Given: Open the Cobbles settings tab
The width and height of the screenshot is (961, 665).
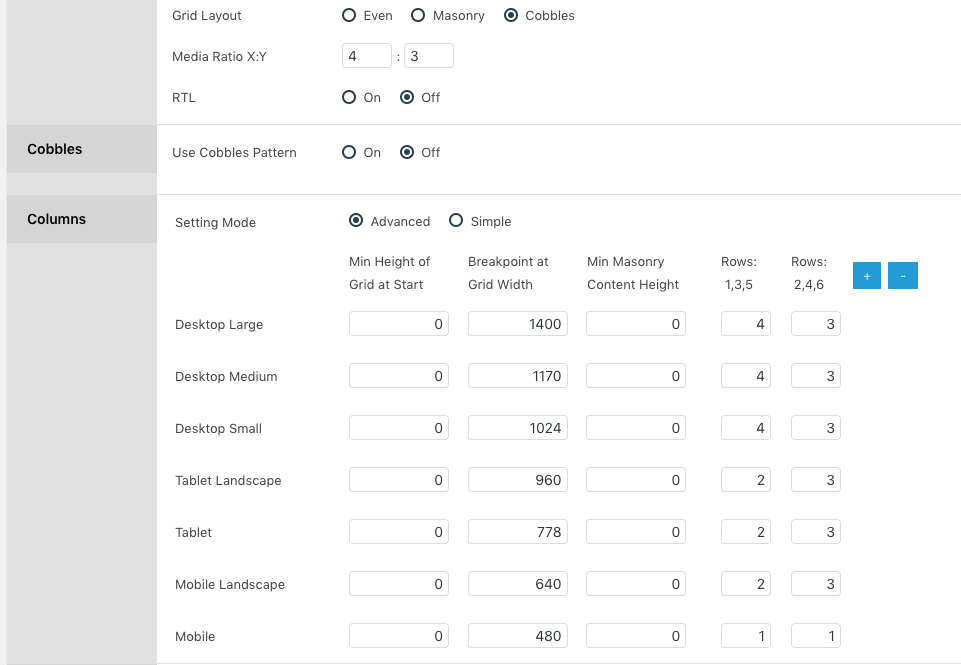Looking at the screenshot, I should 82,149.
